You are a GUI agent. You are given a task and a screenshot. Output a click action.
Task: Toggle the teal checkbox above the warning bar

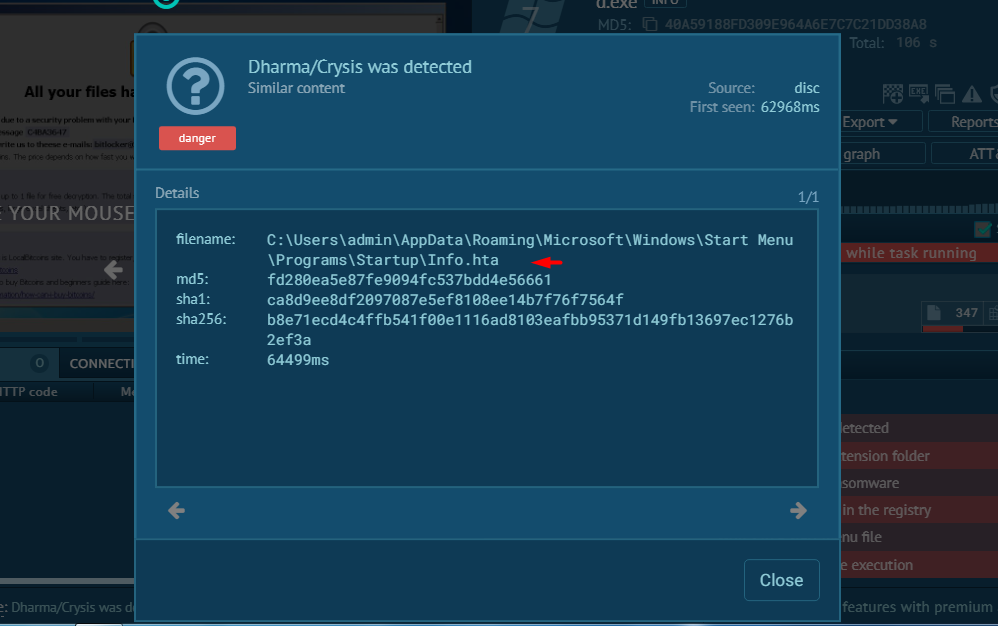click(x=983, y=229)
